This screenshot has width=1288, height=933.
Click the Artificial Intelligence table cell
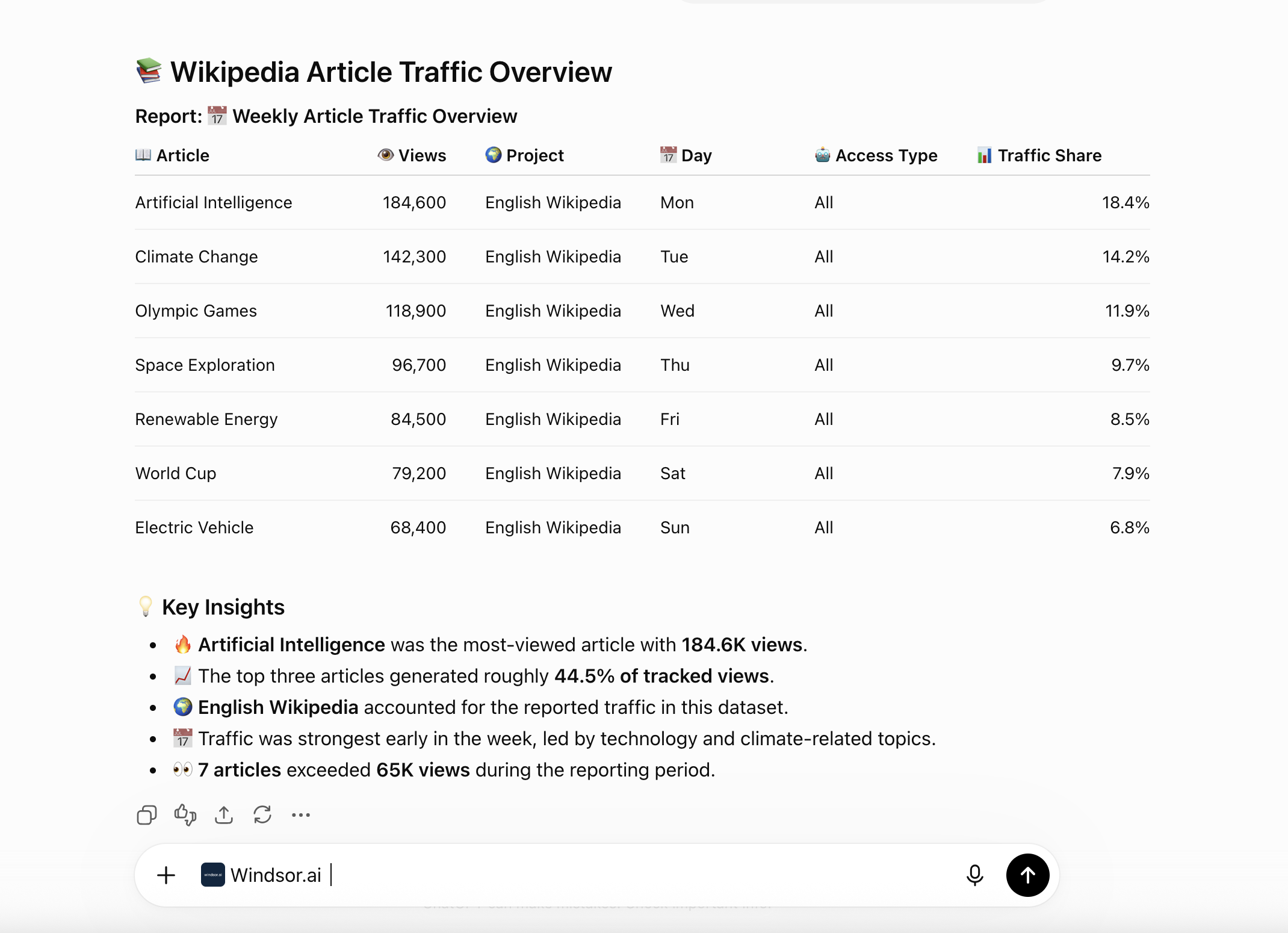214,203
